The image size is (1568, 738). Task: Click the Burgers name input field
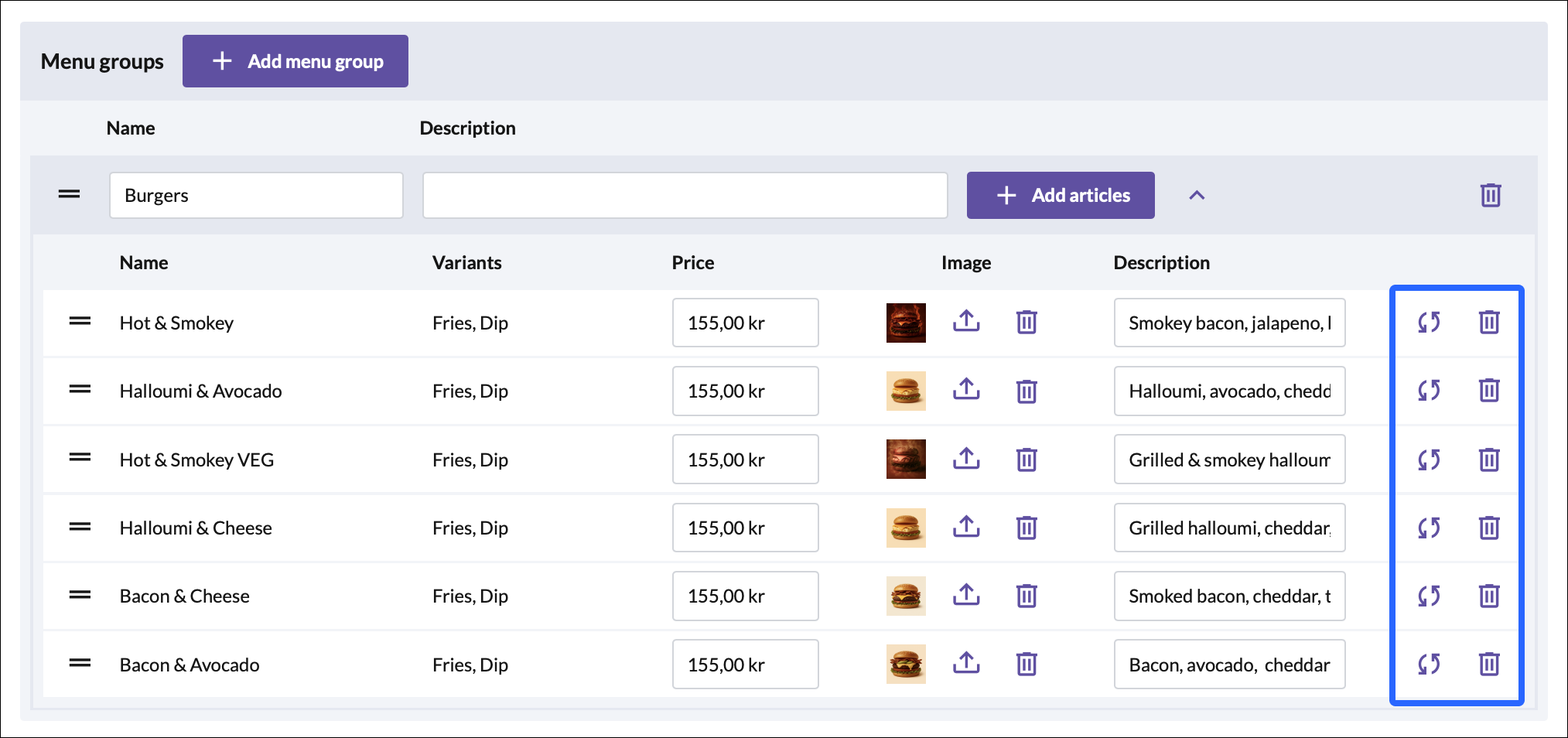256,195
